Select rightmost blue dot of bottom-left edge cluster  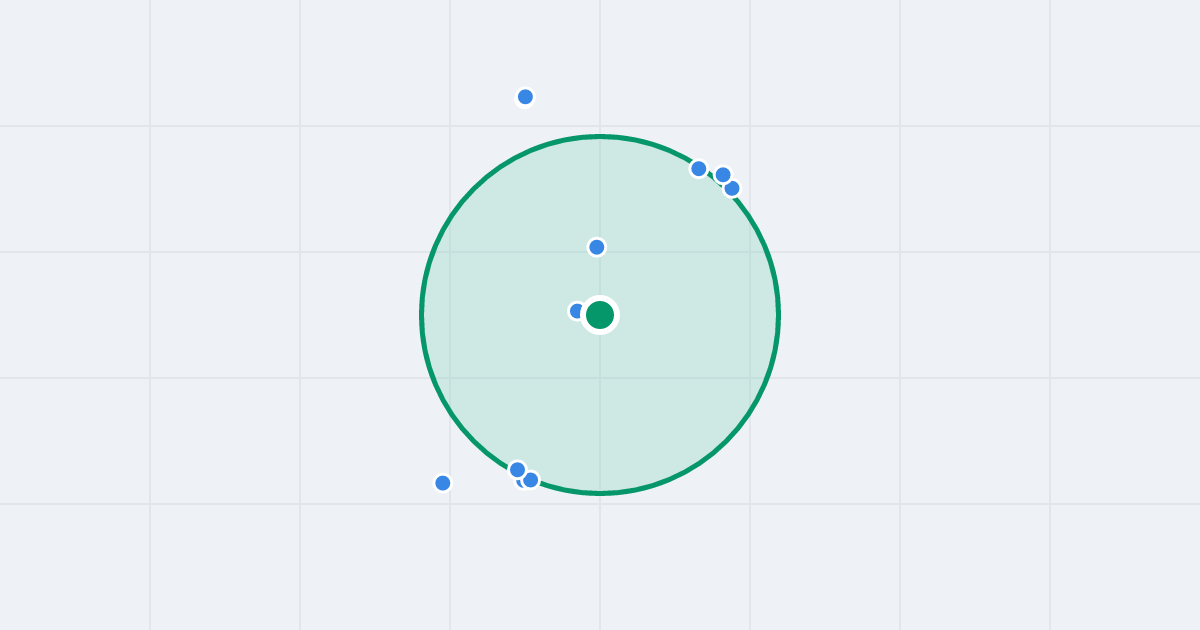531,480
